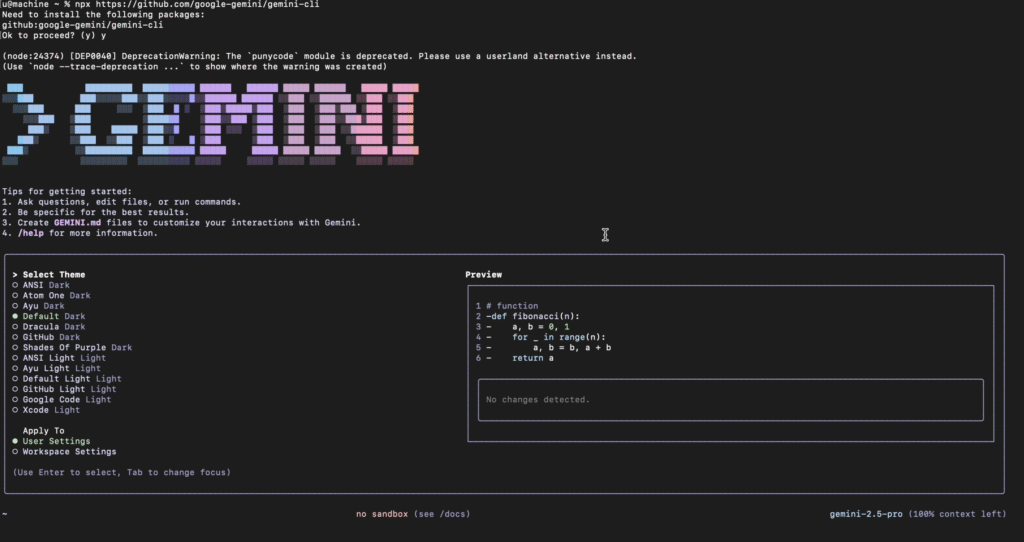1024x542 pixels.
Task: Click the 'Ask questions, edit files' tip line
Action: [x=121, y=202]
